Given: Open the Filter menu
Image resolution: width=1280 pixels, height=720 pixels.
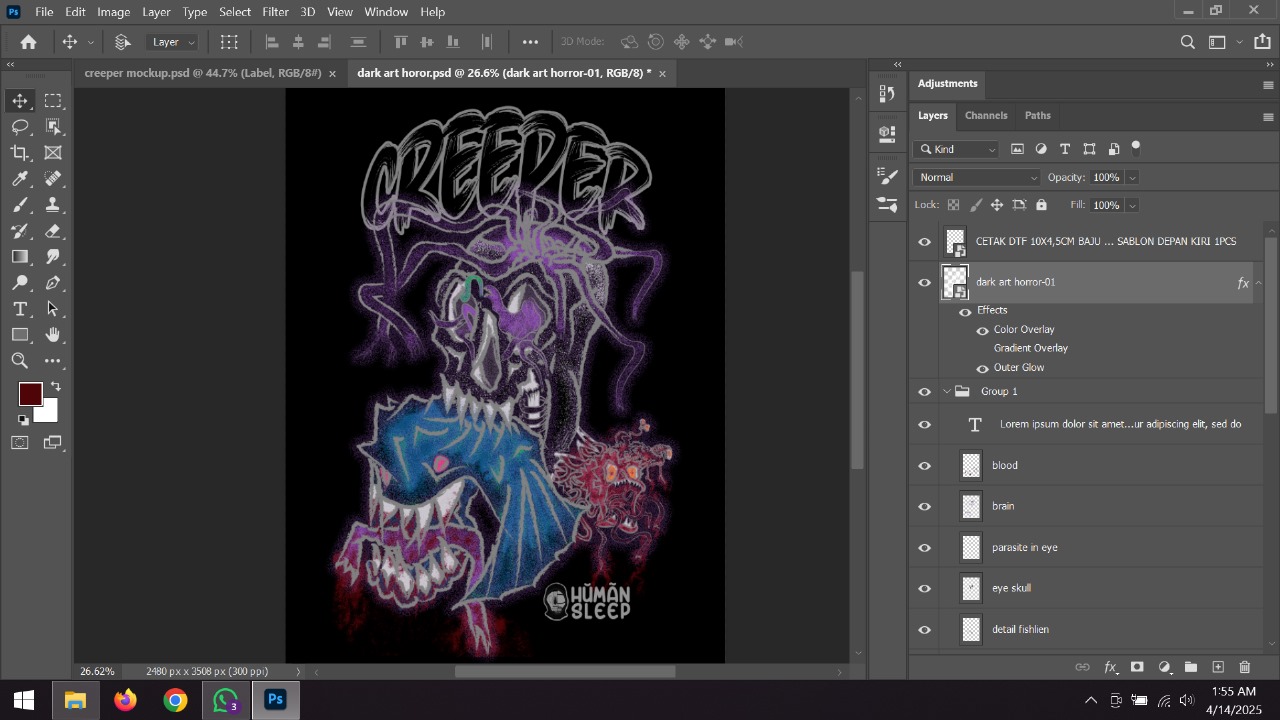Looking at the screenshot, I should click(x=275, y=12).
